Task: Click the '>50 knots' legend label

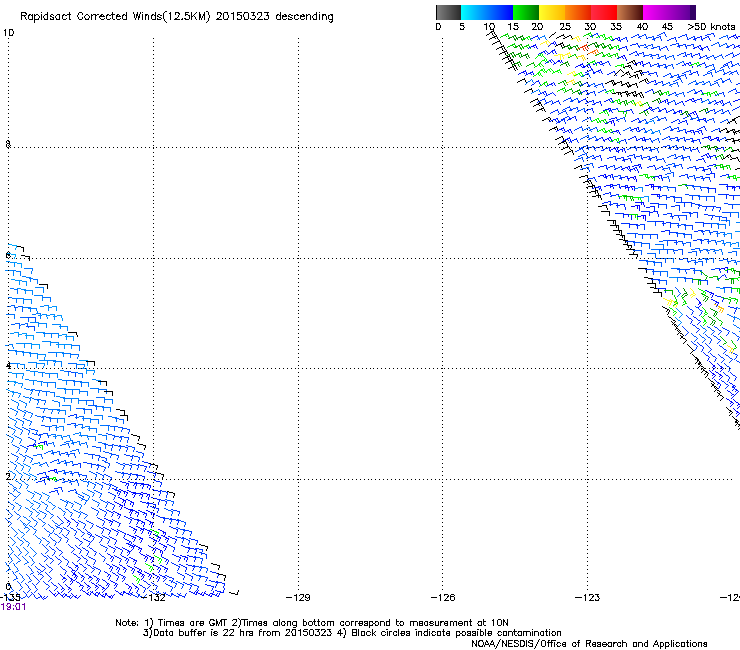Action: [x=712, y=27]
